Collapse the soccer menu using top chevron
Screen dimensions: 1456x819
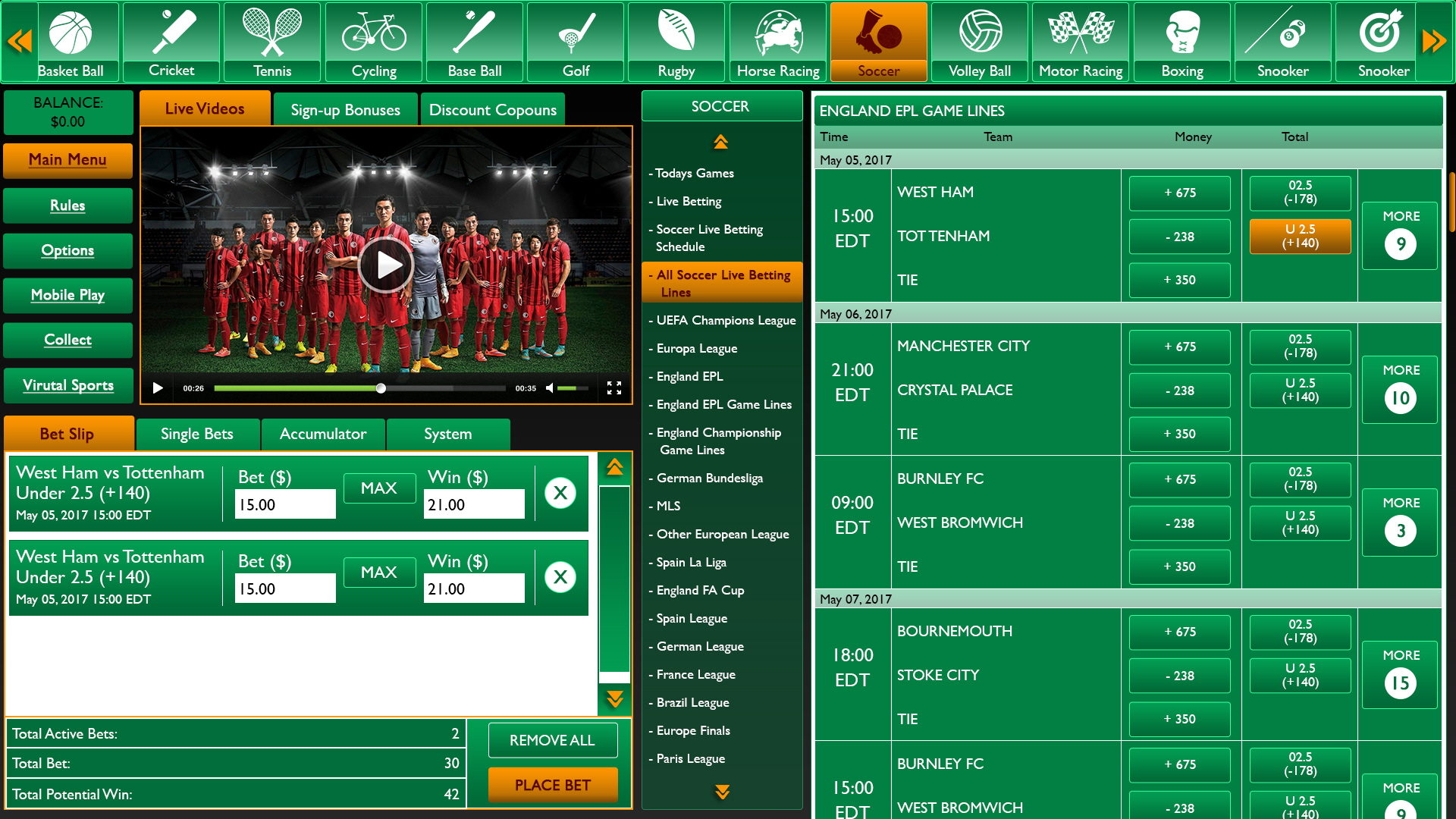point(720,141)
